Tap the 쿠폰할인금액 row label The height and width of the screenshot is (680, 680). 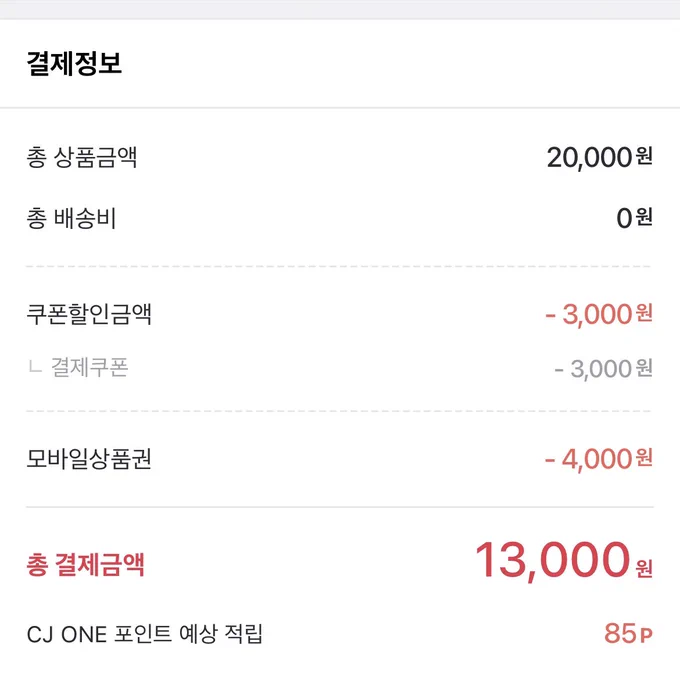pyautogui.click(x=89, y=314)
